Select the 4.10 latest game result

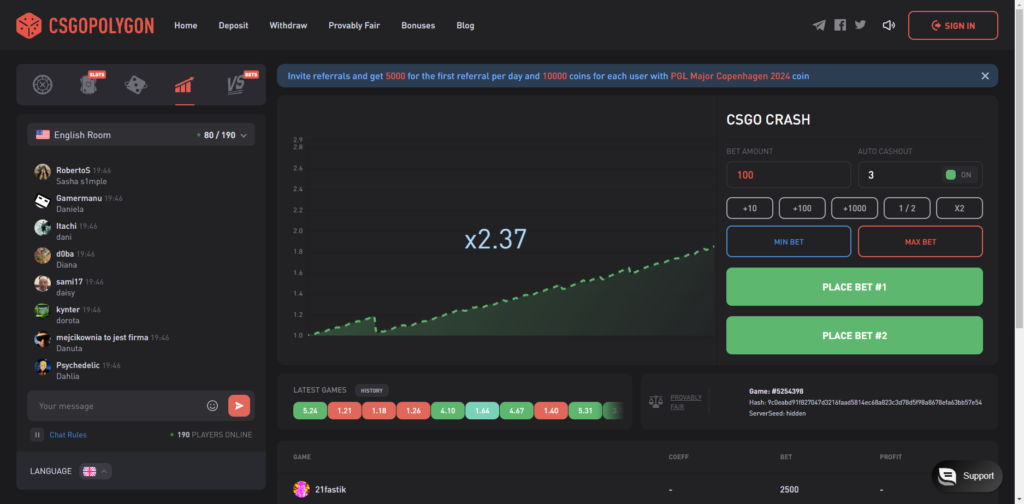447,411
